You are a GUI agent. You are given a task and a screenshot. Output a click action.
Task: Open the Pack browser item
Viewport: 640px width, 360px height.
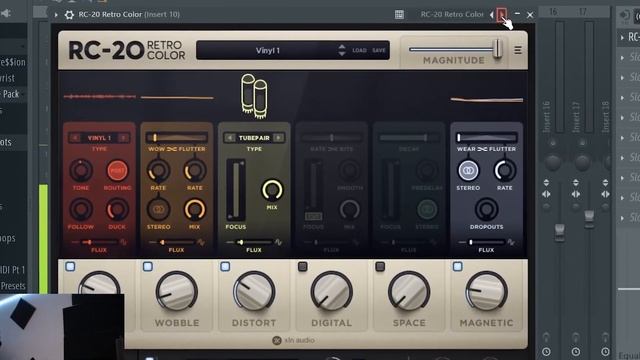pos(10,94)
